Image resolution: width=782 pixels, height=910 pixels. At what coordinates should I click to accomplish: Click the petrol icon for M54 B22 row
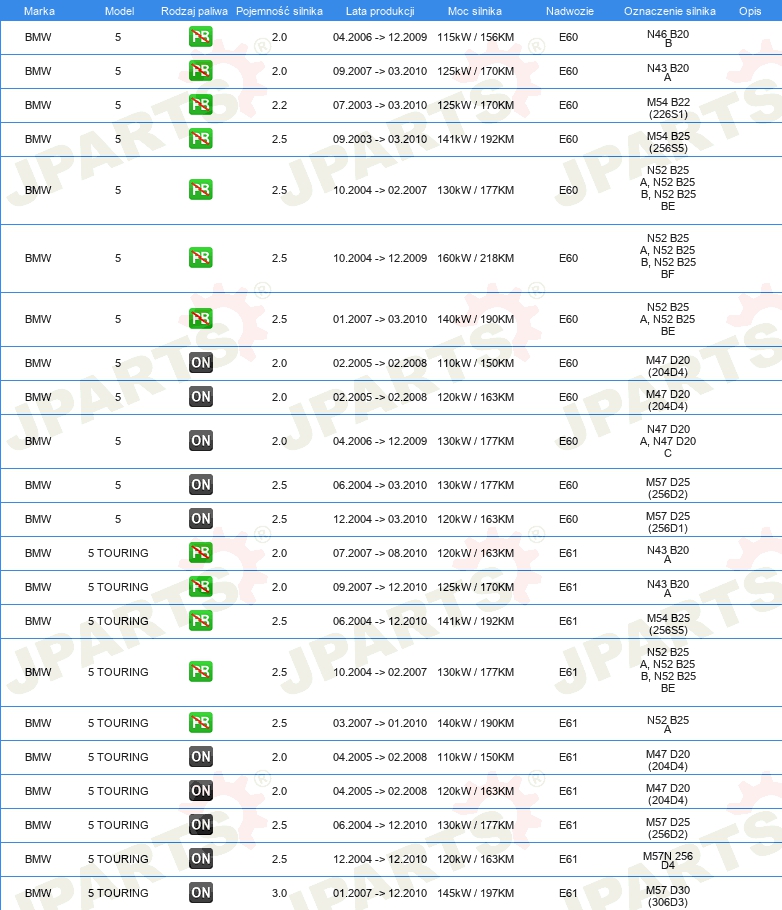(200, 105)
